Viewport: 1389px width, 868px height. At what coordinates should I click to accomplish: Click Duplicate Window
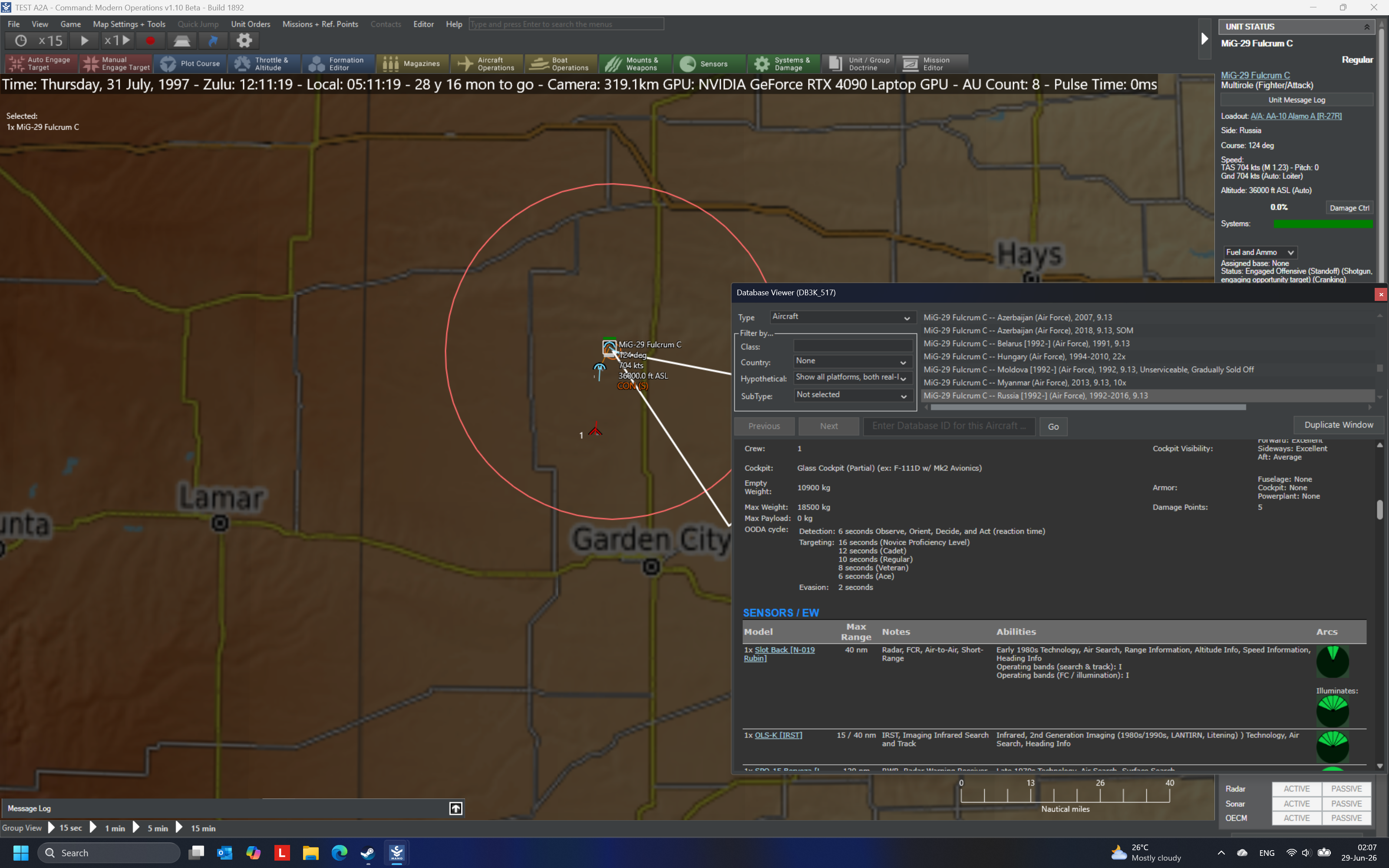point(1339,425)
